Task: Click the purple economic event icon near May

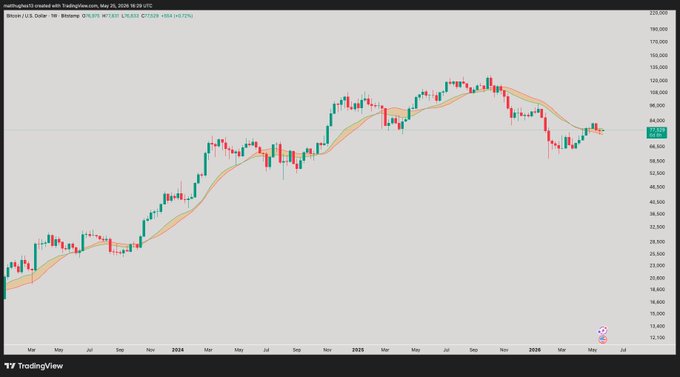Action: coord(602,331)
